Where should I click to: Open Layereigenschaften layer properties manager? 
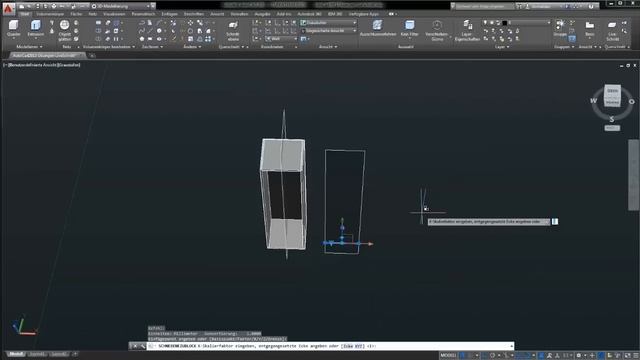(x=467, y=30)
